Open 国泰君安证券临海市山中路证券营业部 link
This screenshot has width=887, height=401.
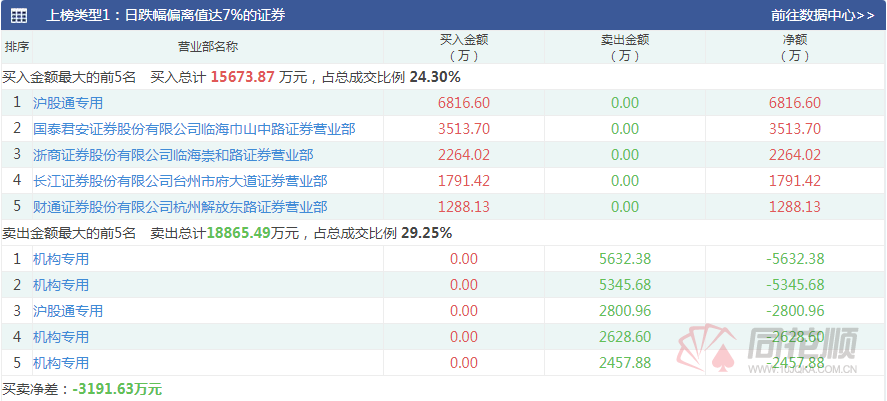point(194,129)
